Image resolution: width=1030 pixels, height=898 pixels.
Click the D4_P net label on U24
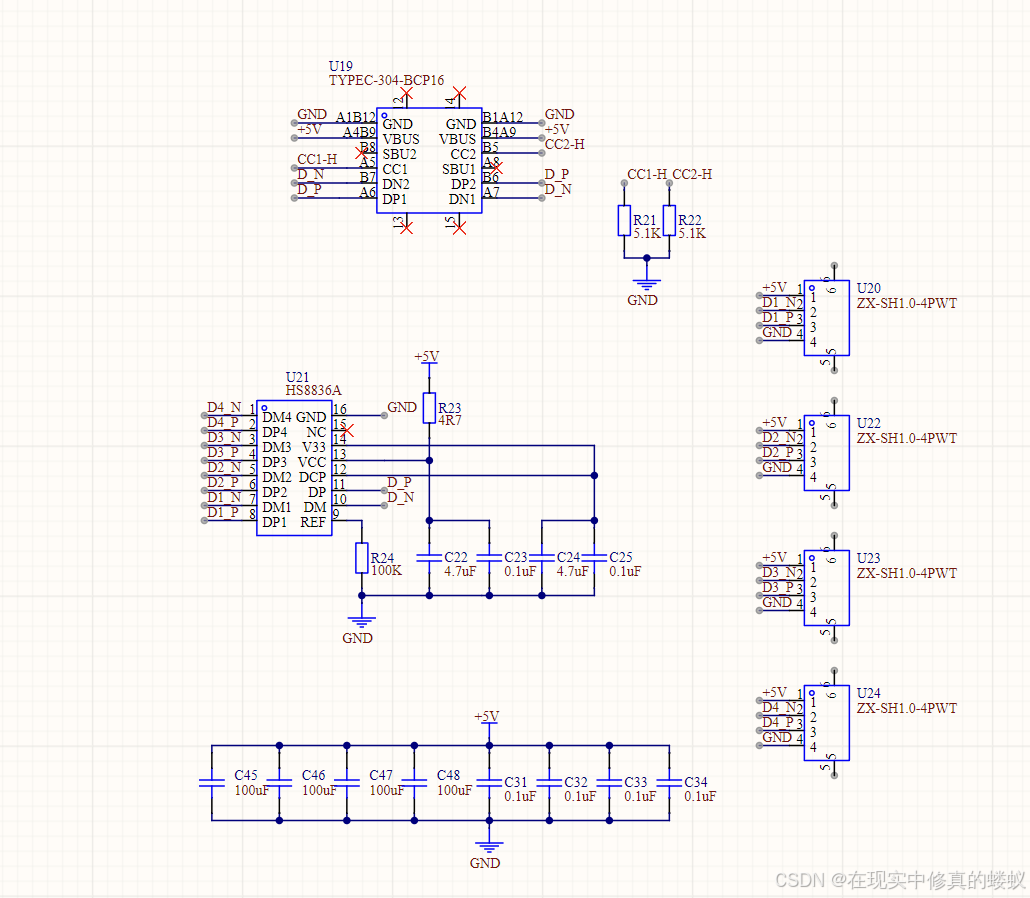click(x=778, y=722)
